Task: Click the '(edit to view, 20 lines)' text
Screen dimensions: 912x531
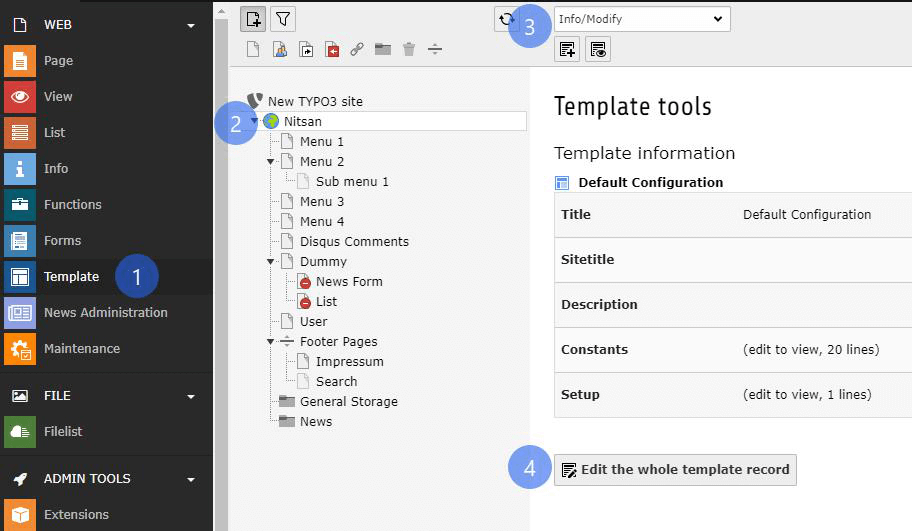Action: coord(811,350)
